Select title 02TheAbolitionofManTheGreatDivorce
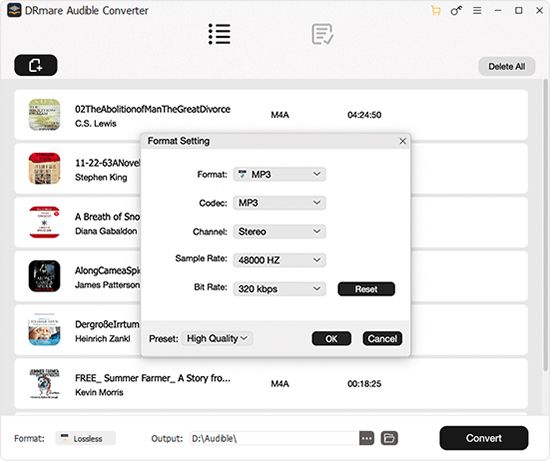 153,109
